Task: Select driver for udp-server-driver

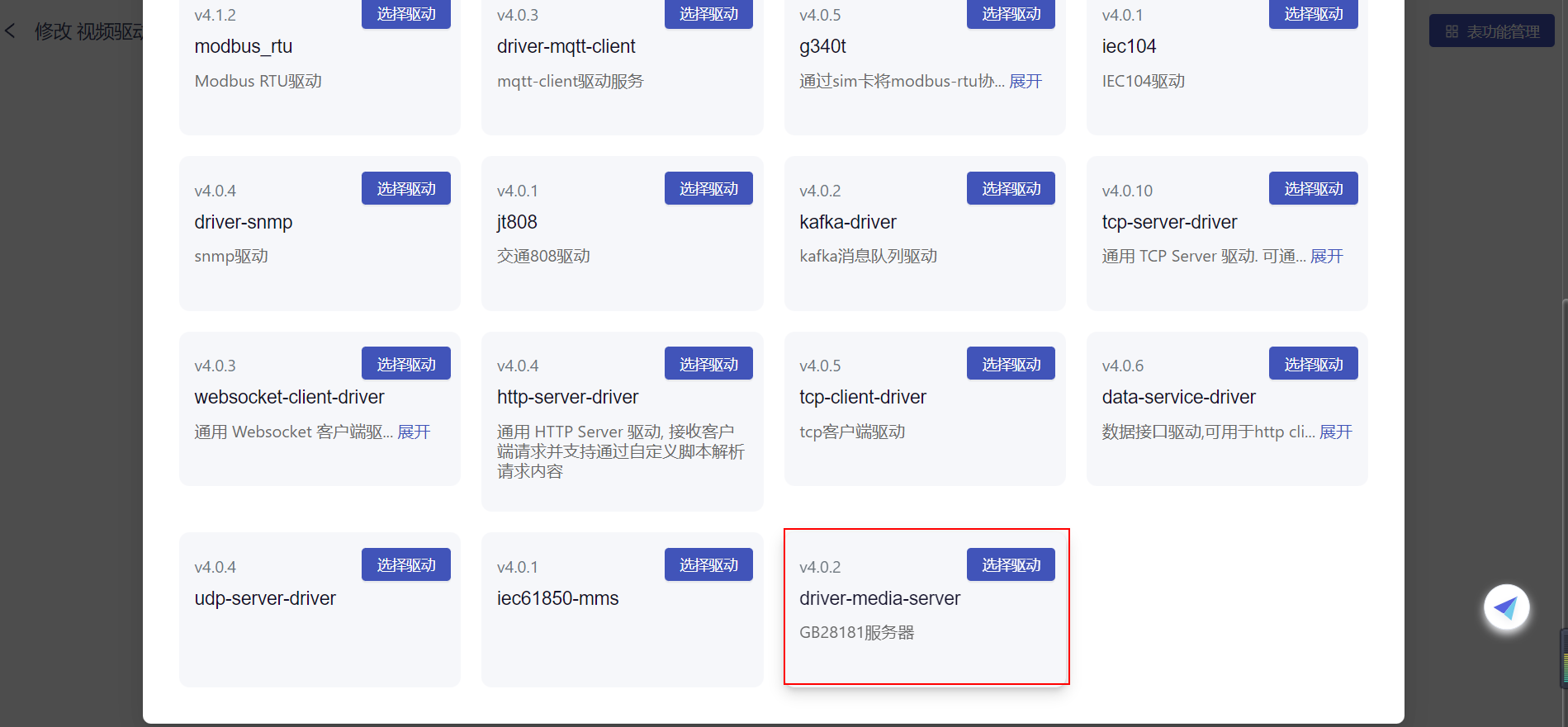Action: [405, 564]
